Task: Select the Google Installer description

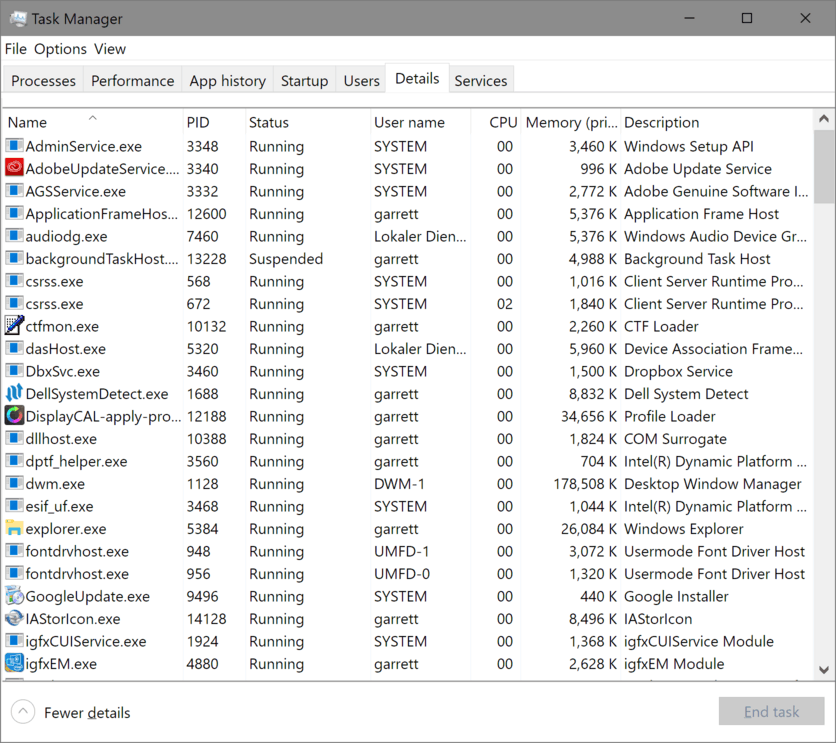Action: 676,596
